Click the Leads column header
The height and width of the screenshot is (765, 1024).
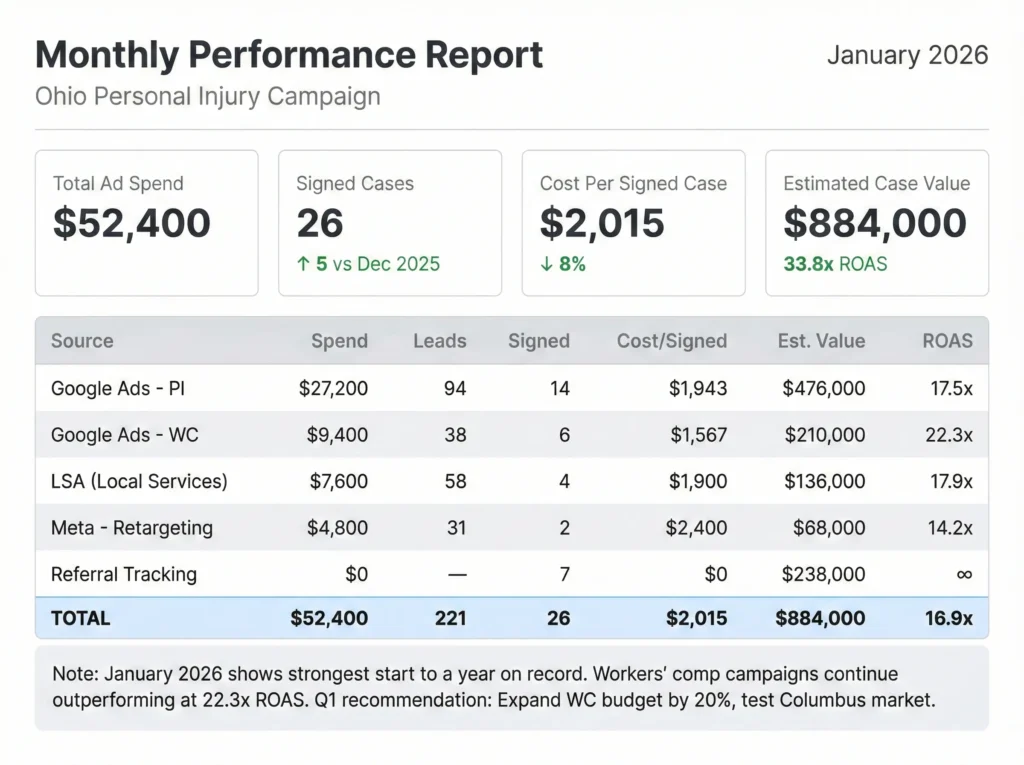(x=439, y=341)
